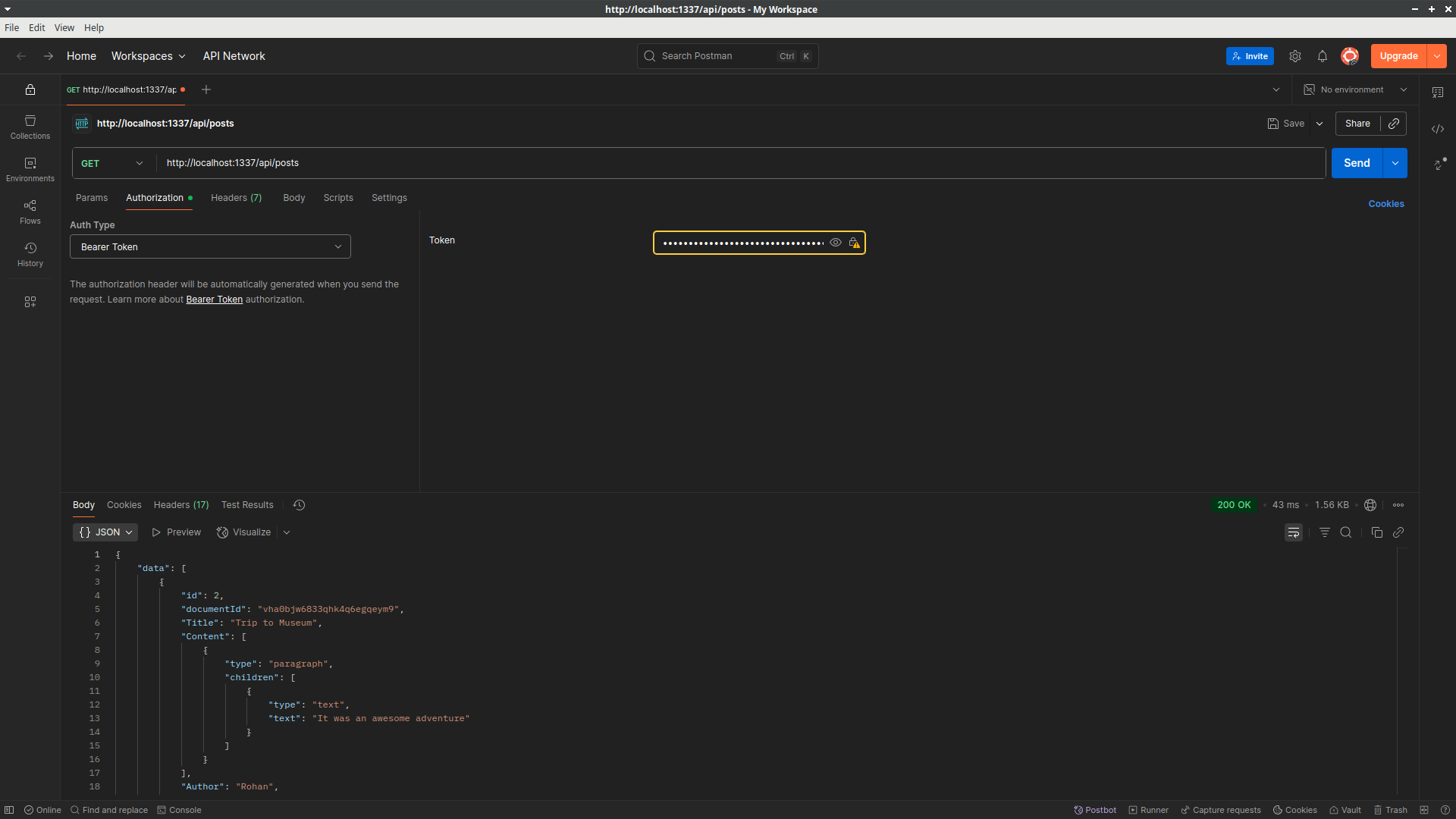This screenshot has width=1456, height=819.
Task: Open the Send options dropdown arrow
Action: point(1395,163)
